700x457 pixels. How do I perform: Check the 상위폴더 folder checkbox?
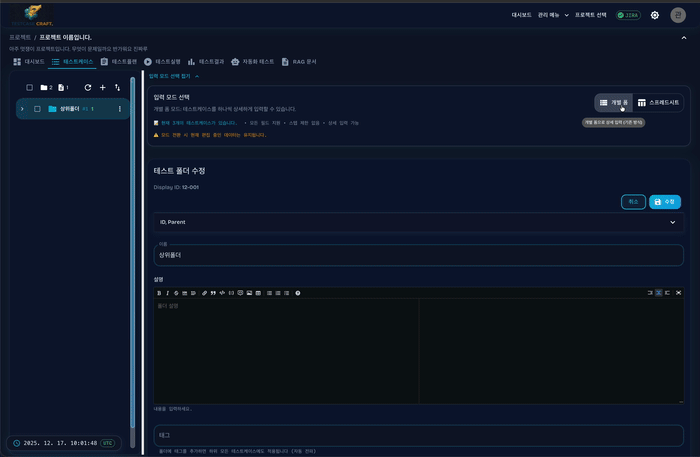pos(37,109)
